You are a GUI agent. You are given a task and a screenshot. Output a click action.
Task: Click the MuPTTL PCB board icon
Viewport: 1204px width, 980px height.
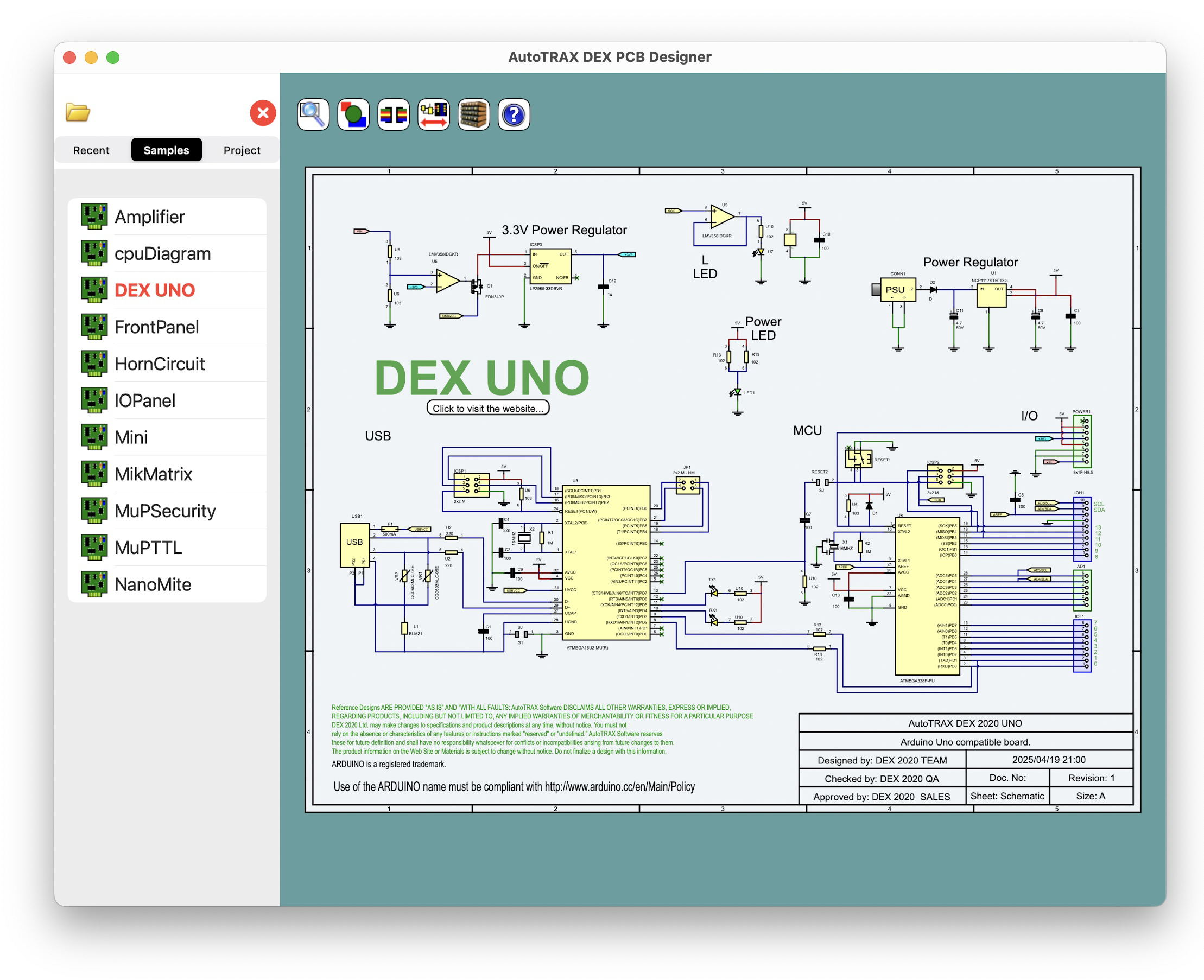coord(94,547)
